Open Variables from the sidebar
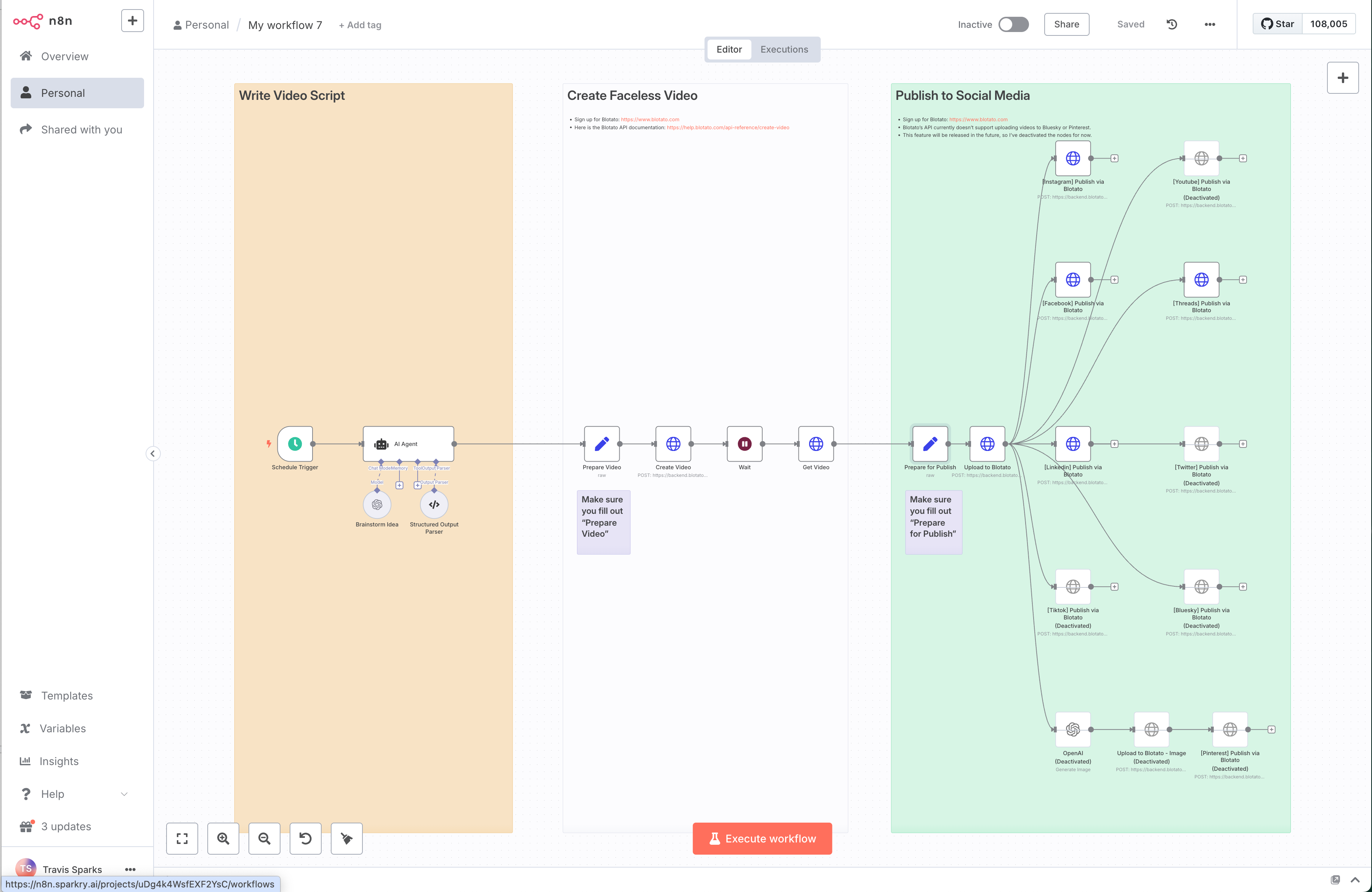 77,728
